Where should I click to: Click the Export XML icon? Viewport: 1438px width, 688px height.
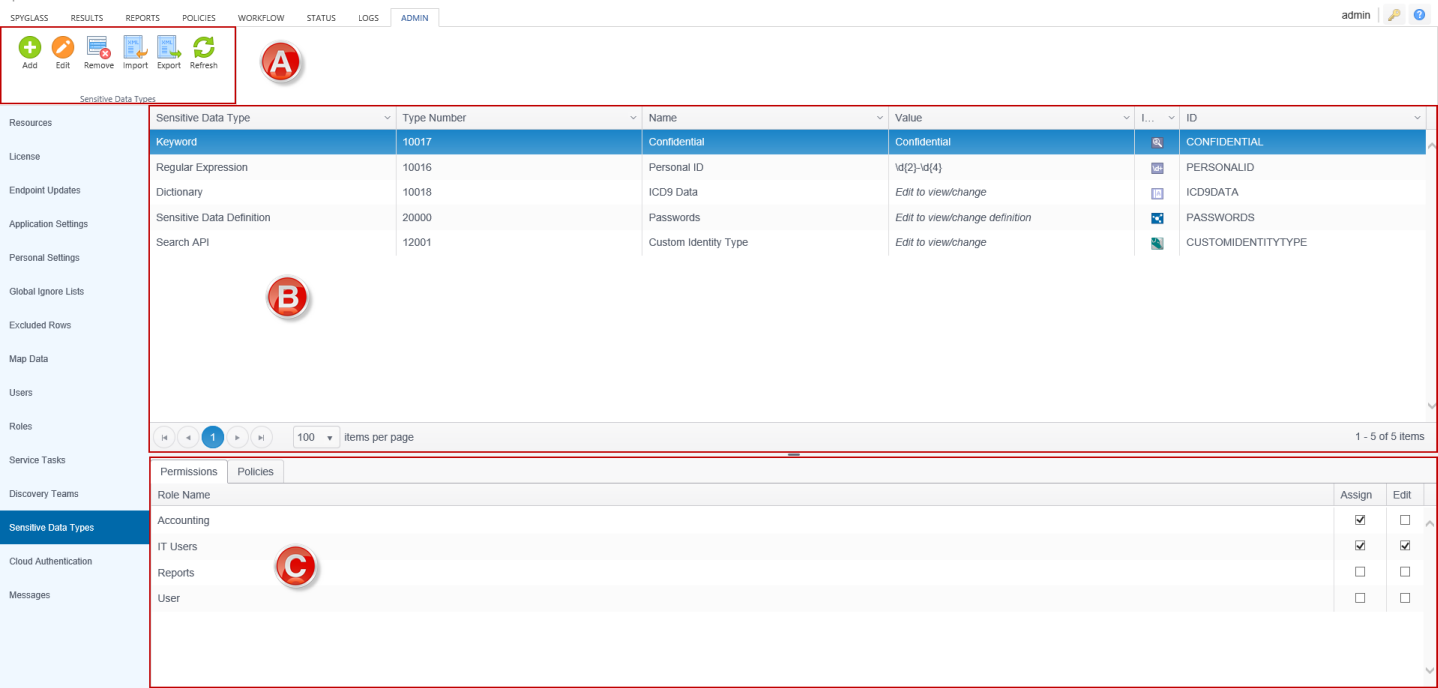[x=169, y=47]
